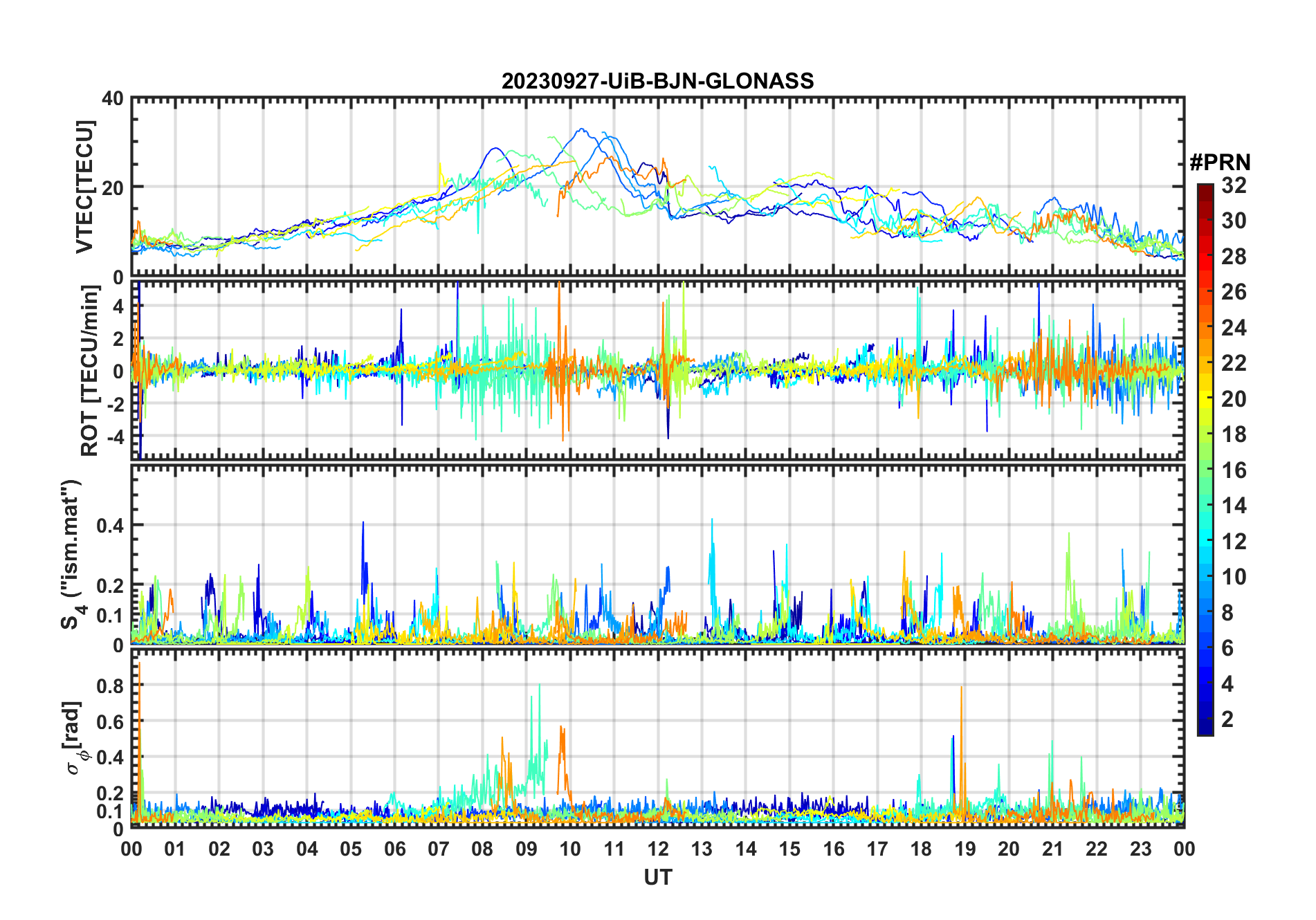Select the 0.8 tick label on the sigma-phi axis
1316x920 pixels.
tap(109, 686)
